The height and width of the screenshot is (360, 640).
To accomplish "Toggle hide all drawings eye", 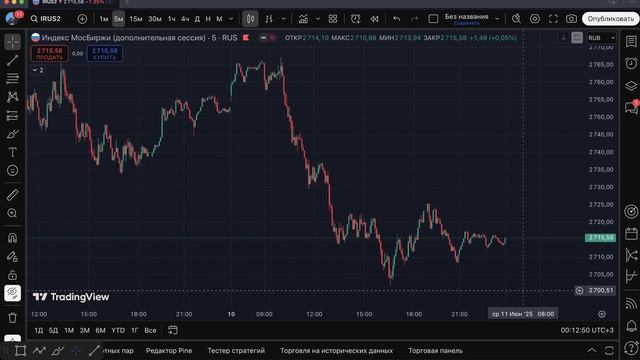I will pos(13,293).
